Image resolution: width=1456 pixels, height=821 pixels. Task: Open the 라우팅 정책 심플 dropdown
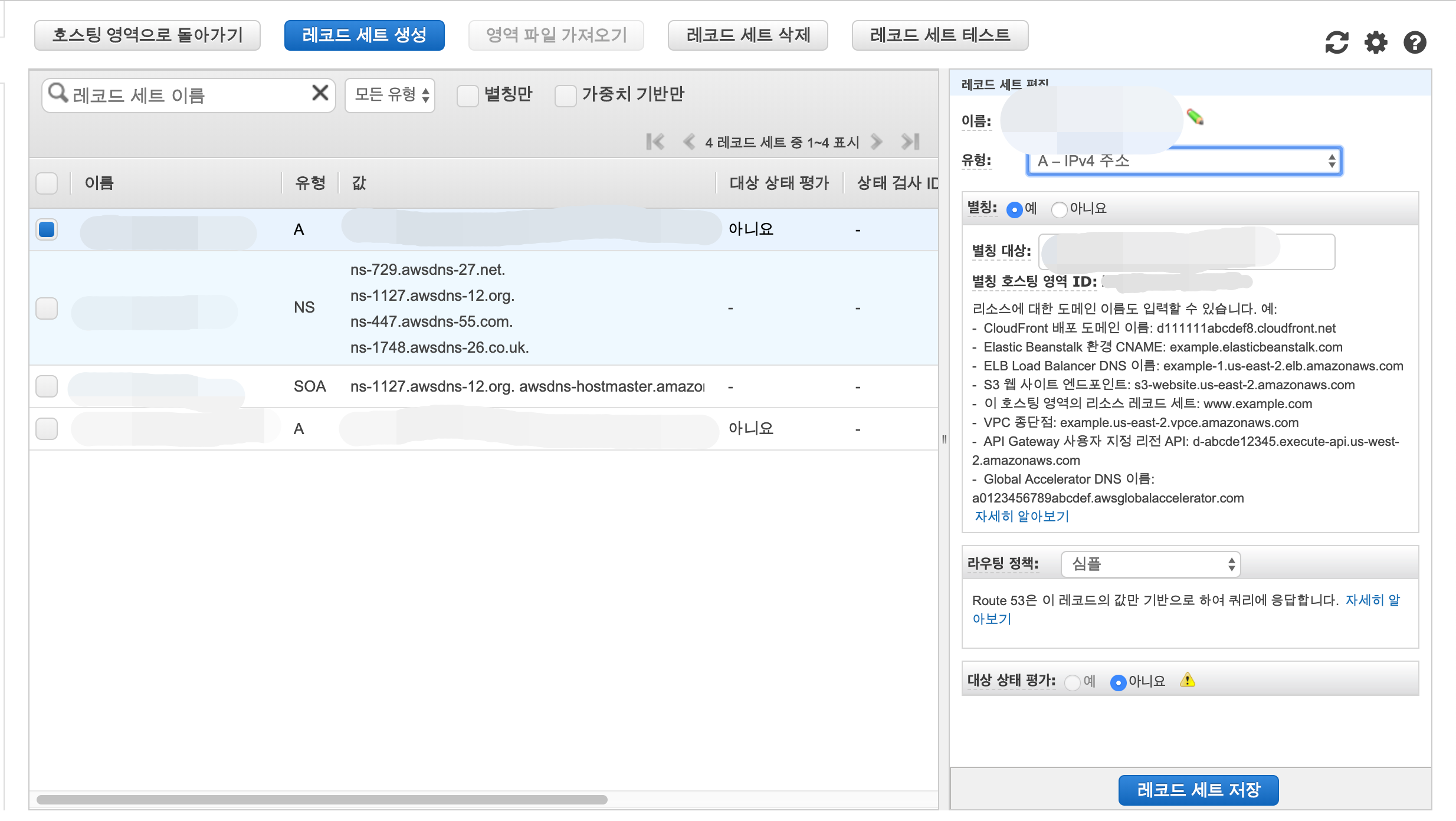click(1150, 564)
